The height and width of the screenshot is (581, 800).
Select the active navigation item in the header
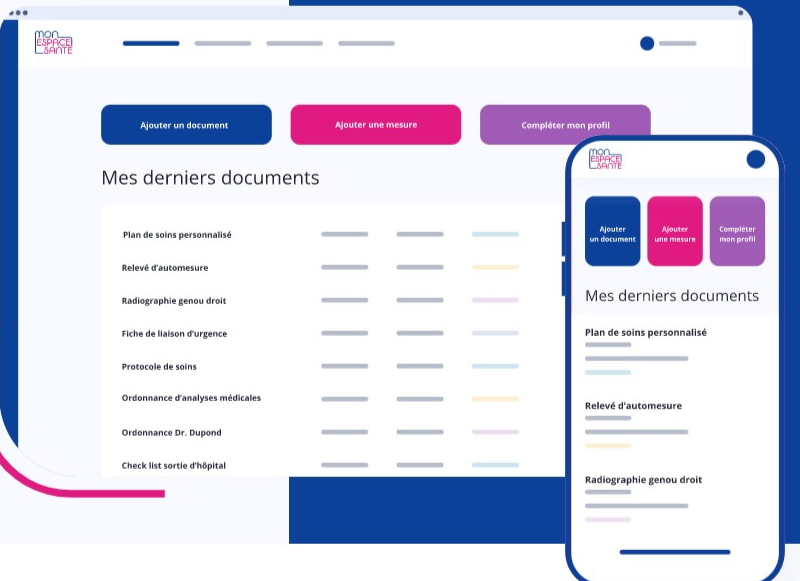click(149, 44)
